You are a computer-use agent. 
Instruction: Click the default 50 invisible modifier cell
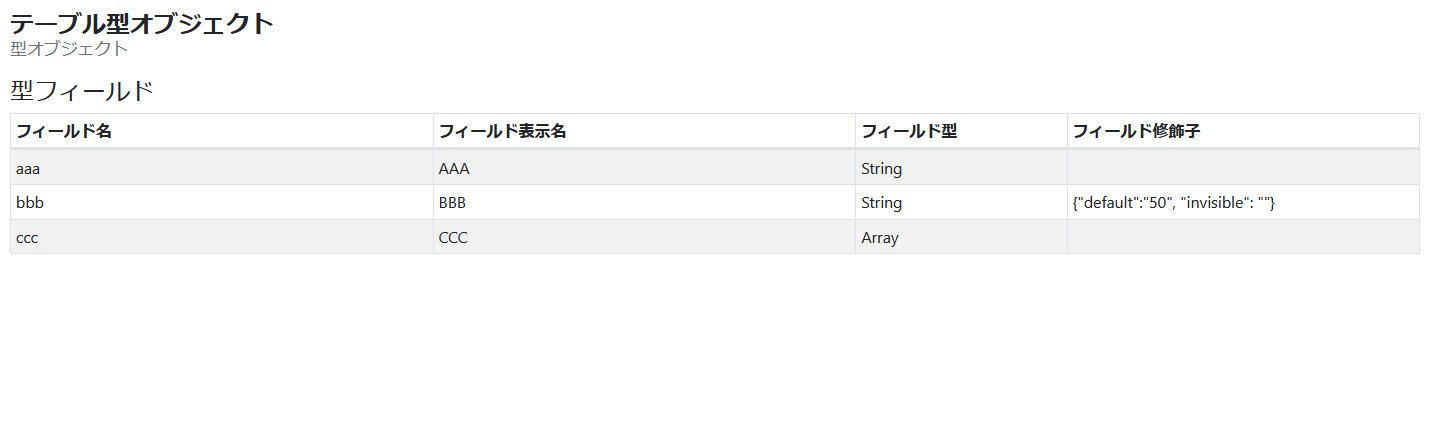click(x=1173, y=203)
